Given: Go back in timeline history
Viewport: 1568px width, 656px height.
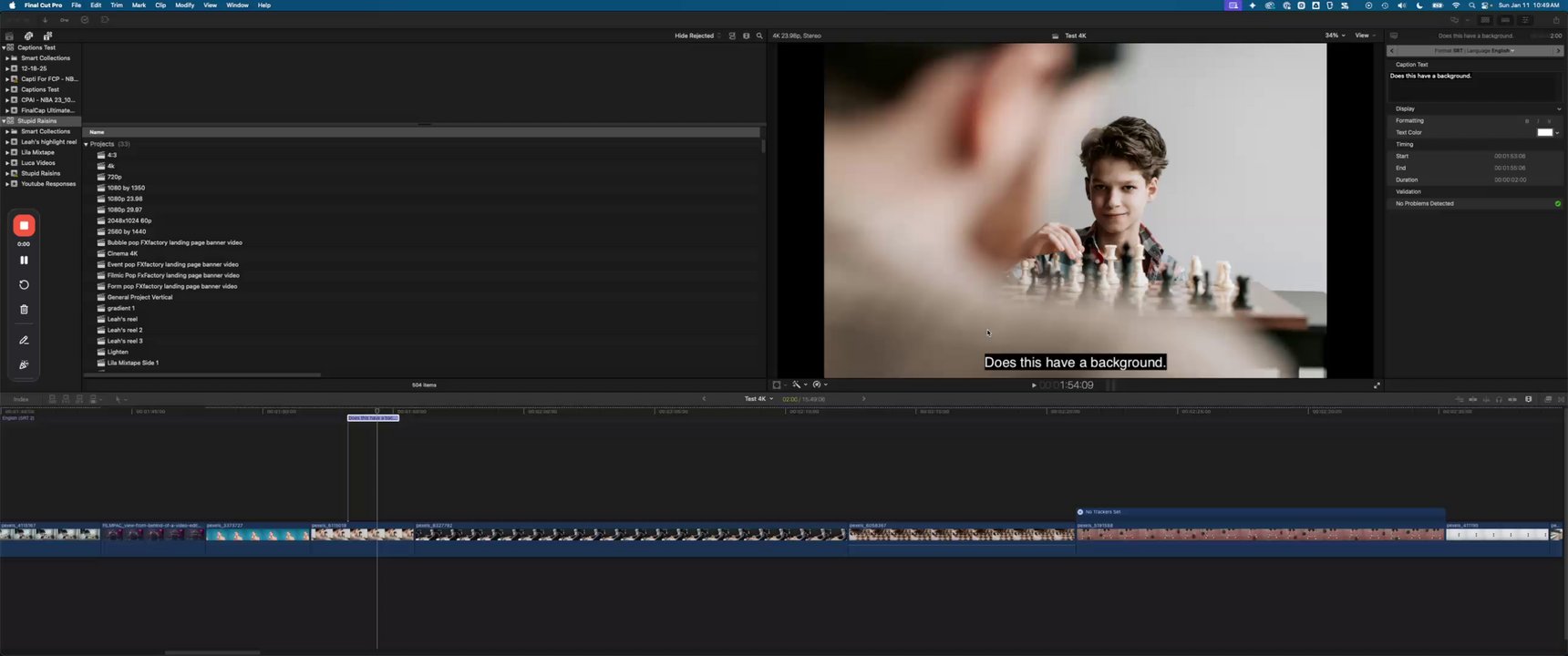Looking at the screenshot, I should pos(704,399).
